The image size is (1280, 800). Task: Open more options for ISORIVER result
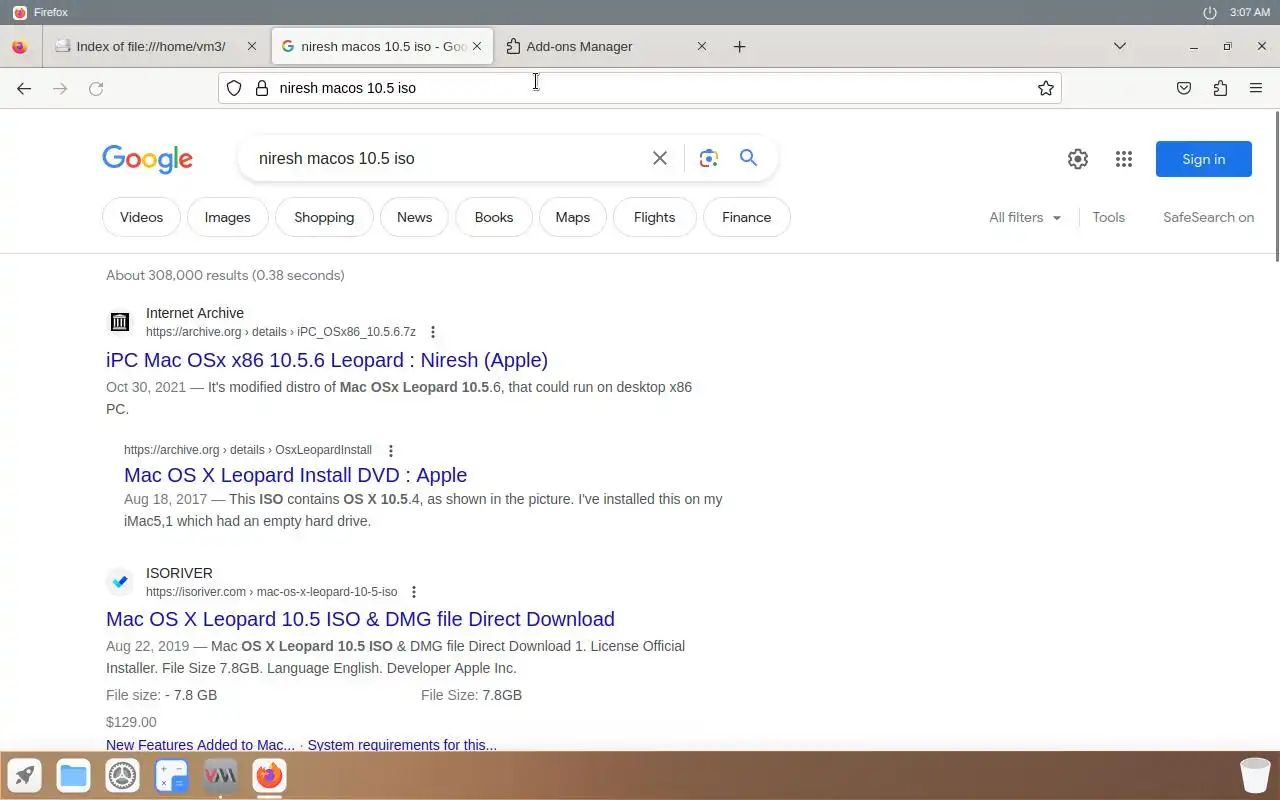click(414, 592)
